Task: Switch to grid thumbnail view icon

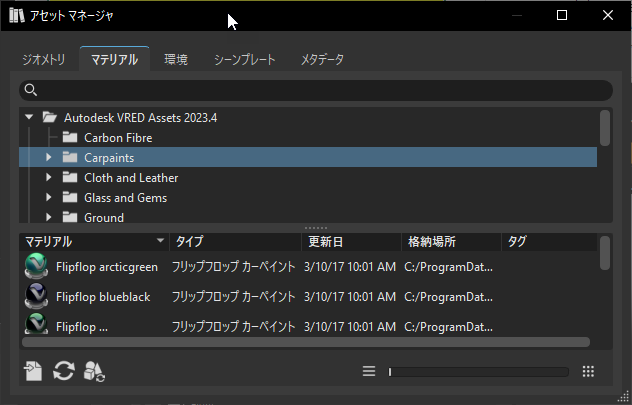Action: point(588,371)
